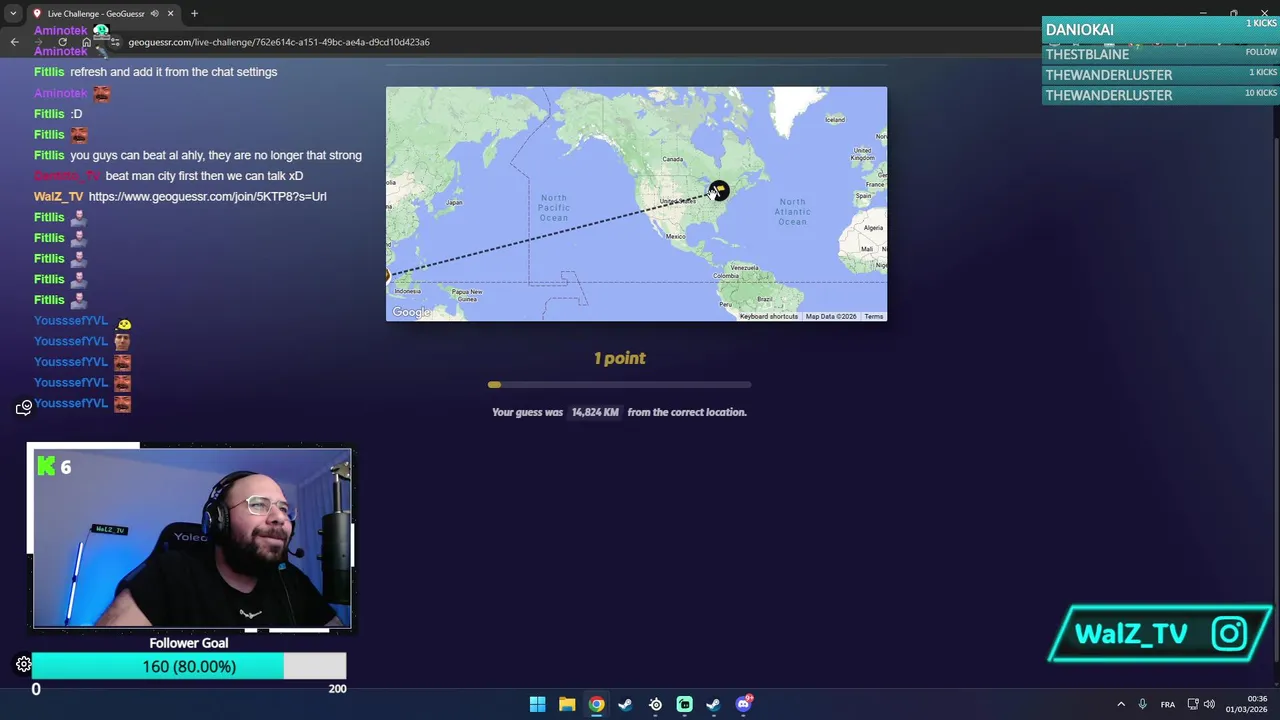Open the Windows Start menu
Screen dimensions: 1280x720
click(537, 704)
